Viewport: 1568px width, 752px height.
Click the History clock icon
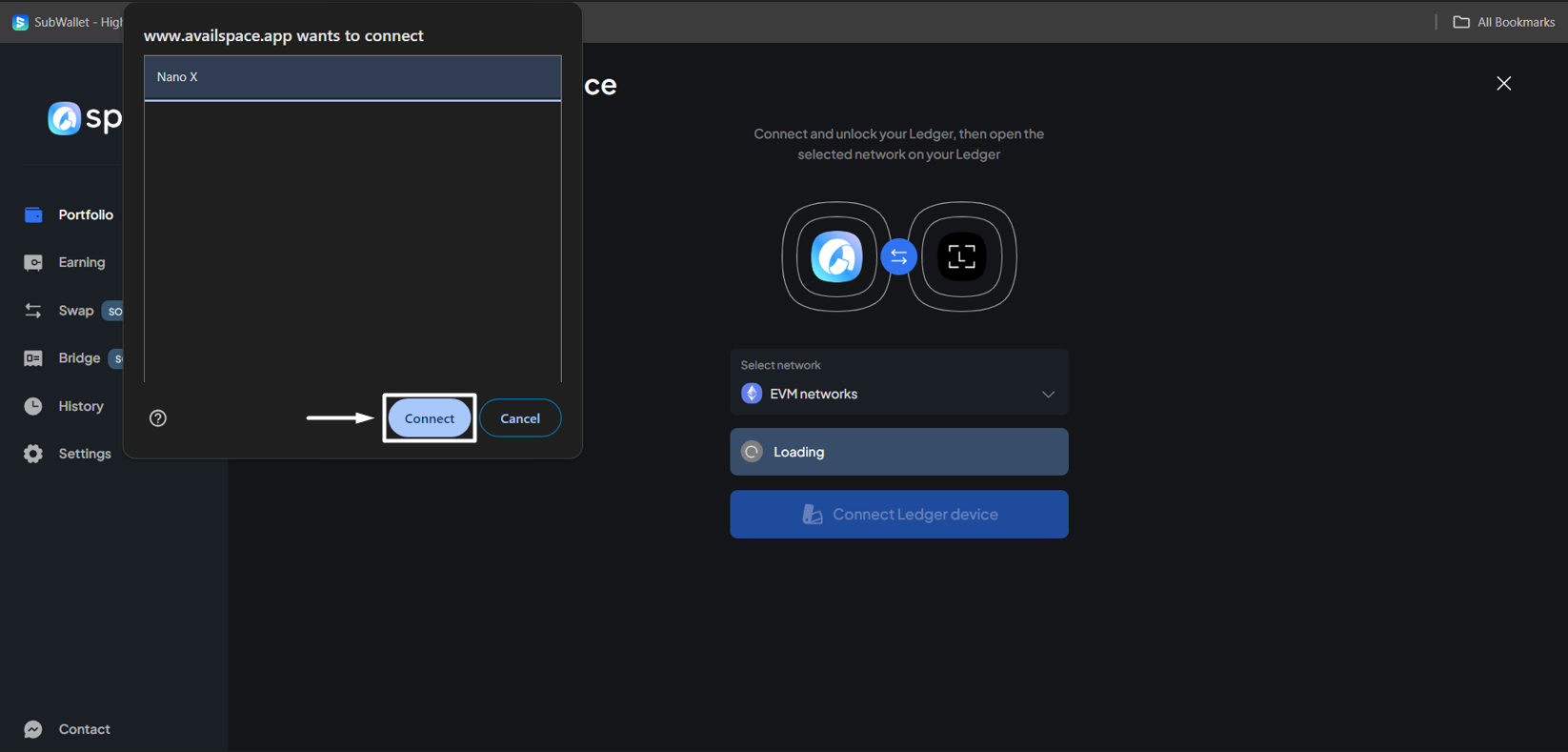click(x=33, y=406)
